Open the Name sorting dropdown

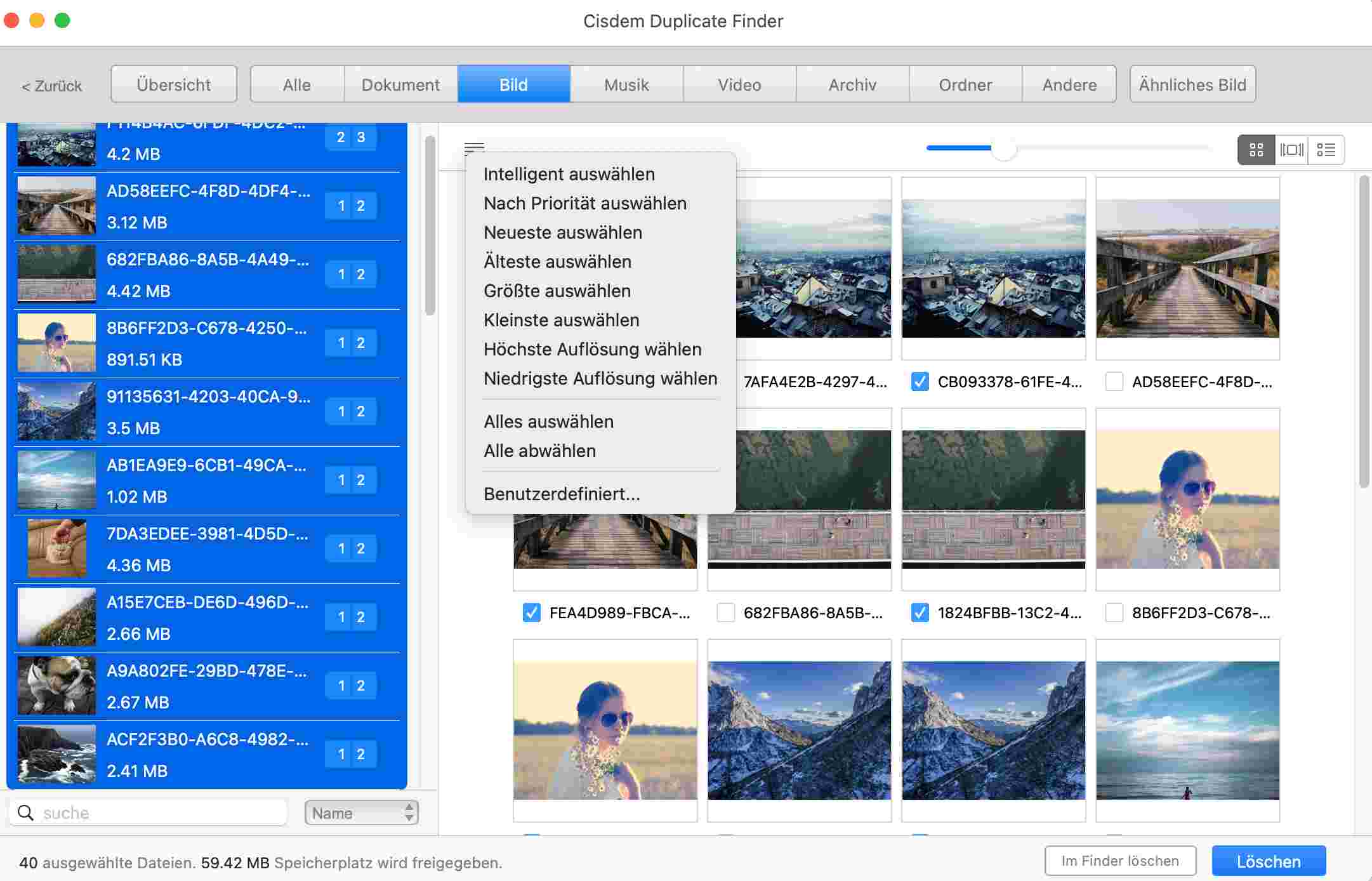(360, 812)
